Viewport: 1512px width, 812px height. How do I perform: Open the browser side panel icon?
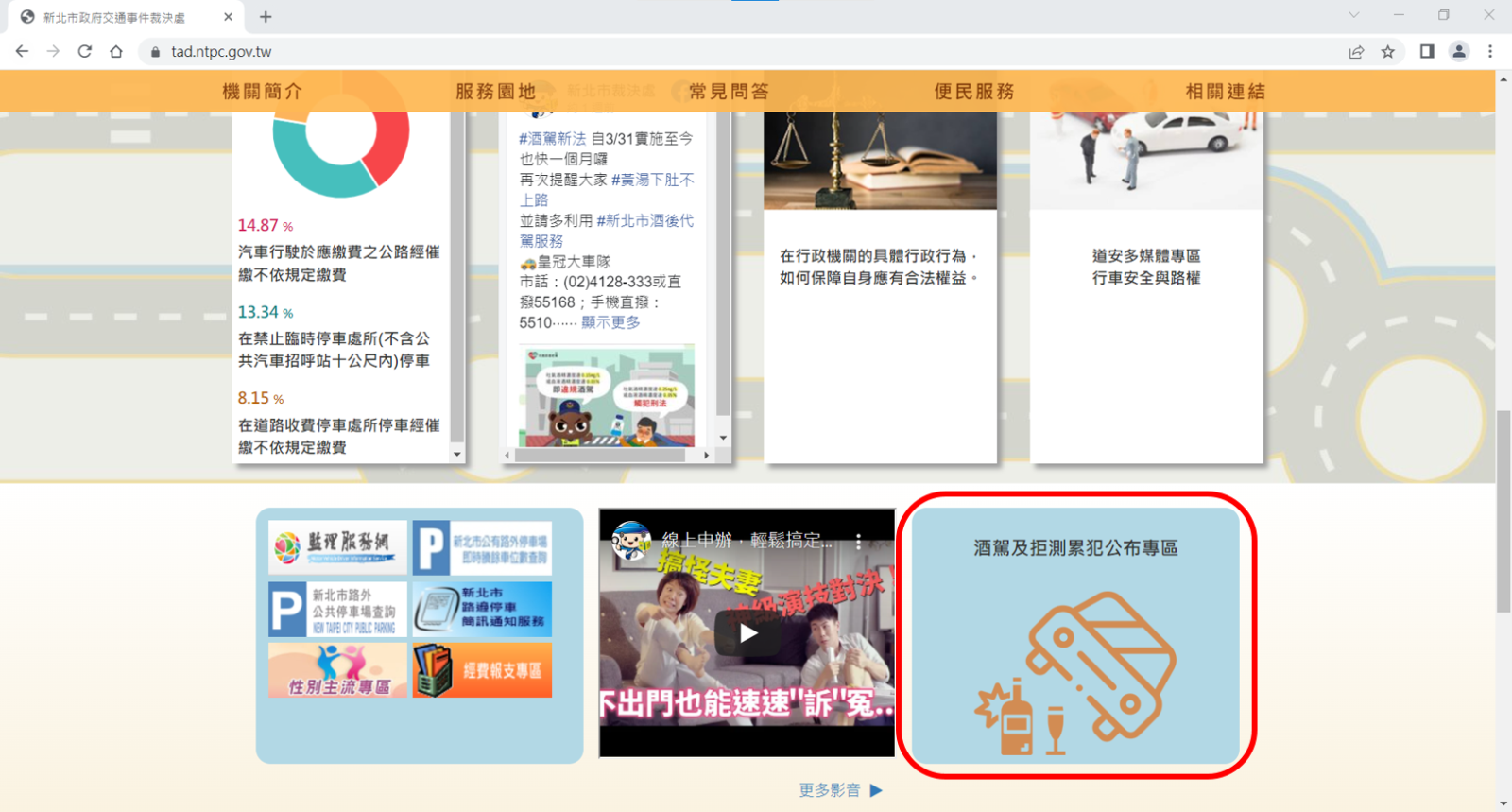pos(1427,51)
